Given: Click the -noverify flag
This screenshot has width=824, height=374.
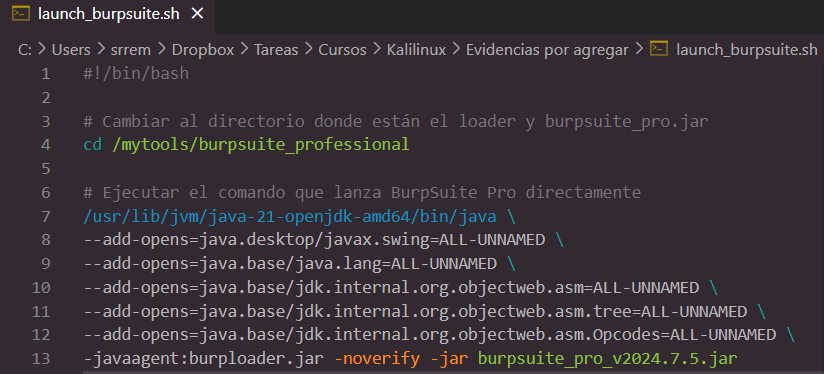Looking at the screenshot, I should (x=377, y=359).
